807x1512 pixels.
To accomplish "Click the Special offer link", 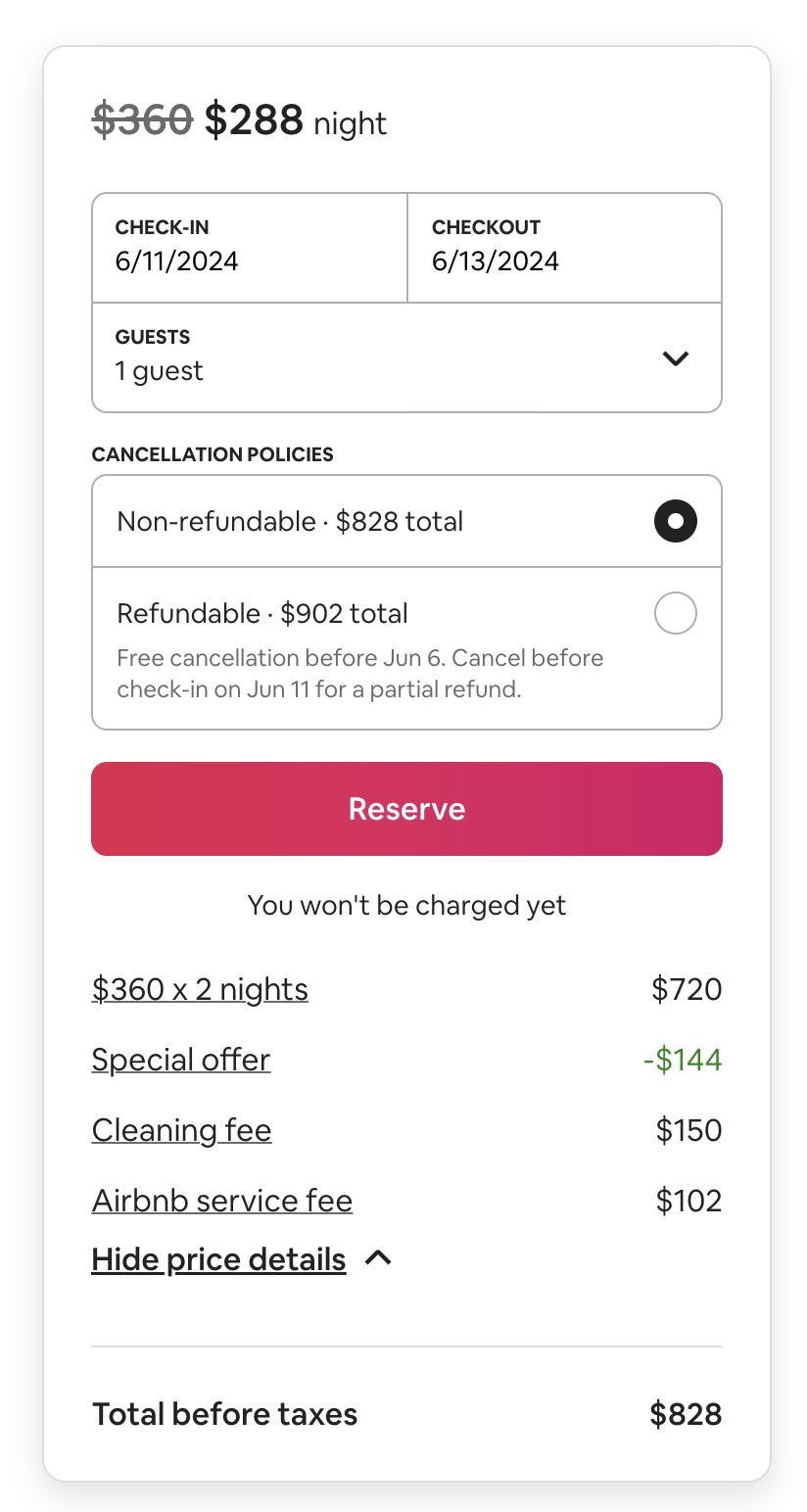I will 181,1060.
